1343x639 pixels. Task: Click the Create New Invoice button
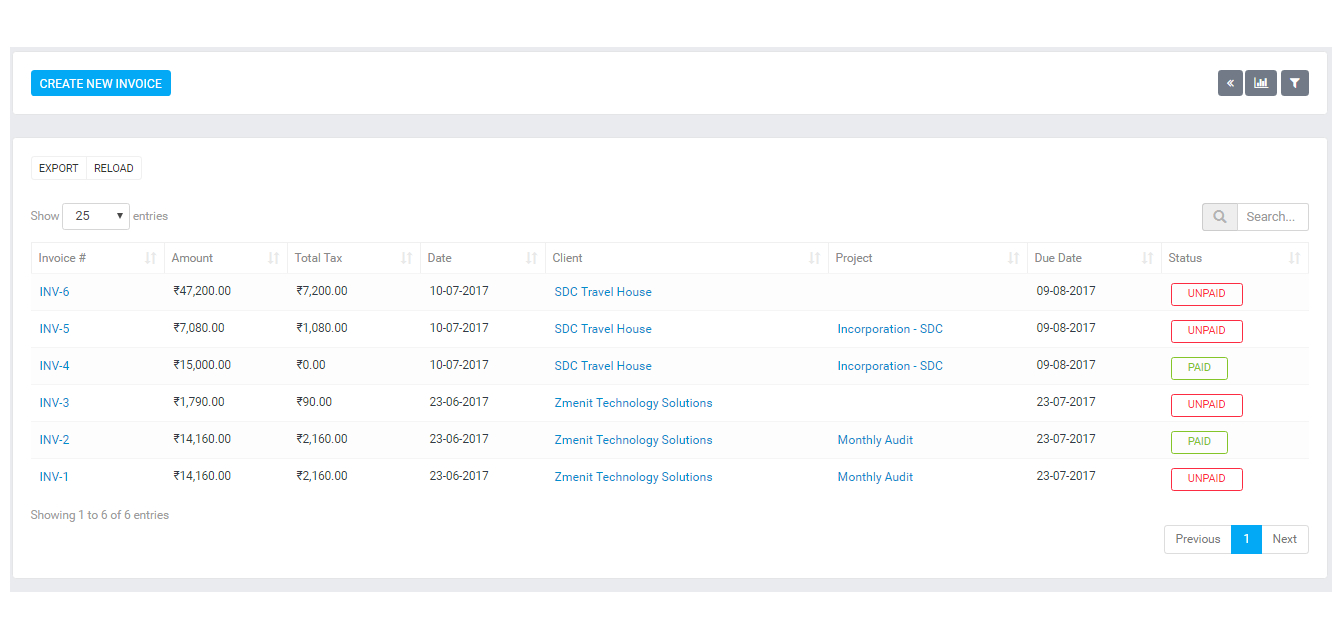pyautogui.click(x=101, y=83)
